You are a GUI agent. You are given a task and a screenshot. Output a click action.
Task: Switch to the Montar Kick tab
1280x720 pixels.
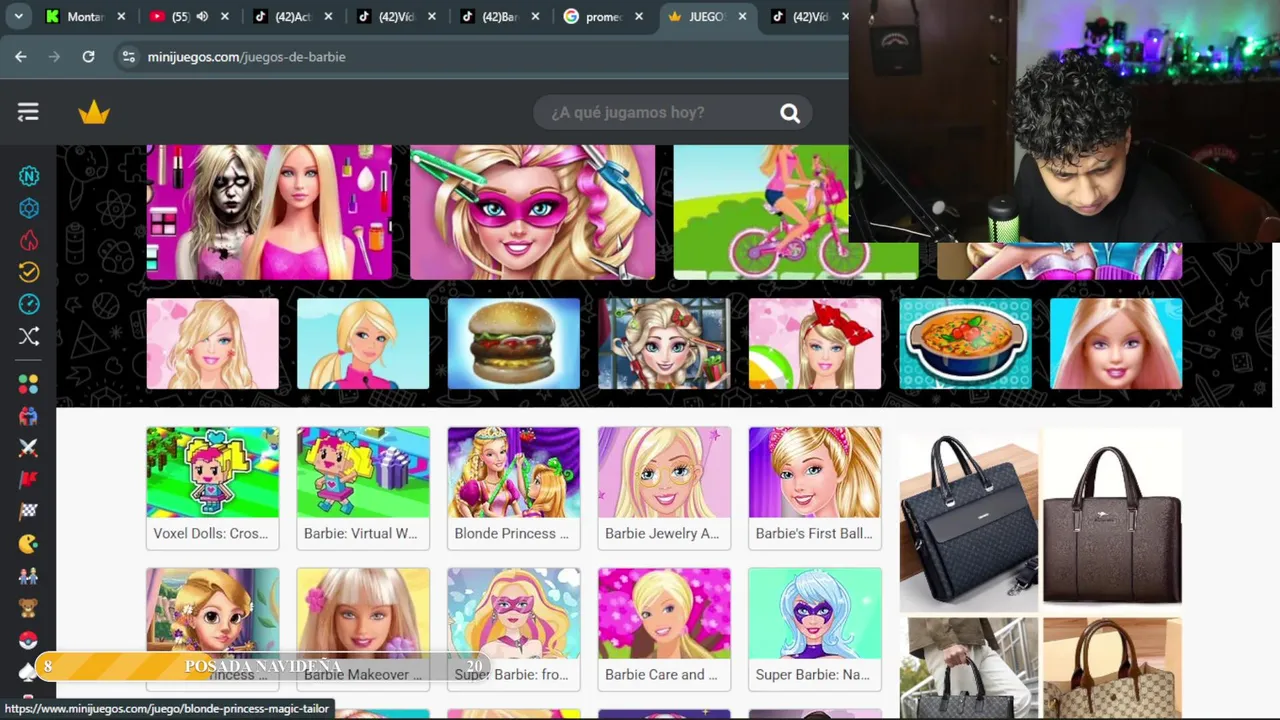(x=85, y=16)
